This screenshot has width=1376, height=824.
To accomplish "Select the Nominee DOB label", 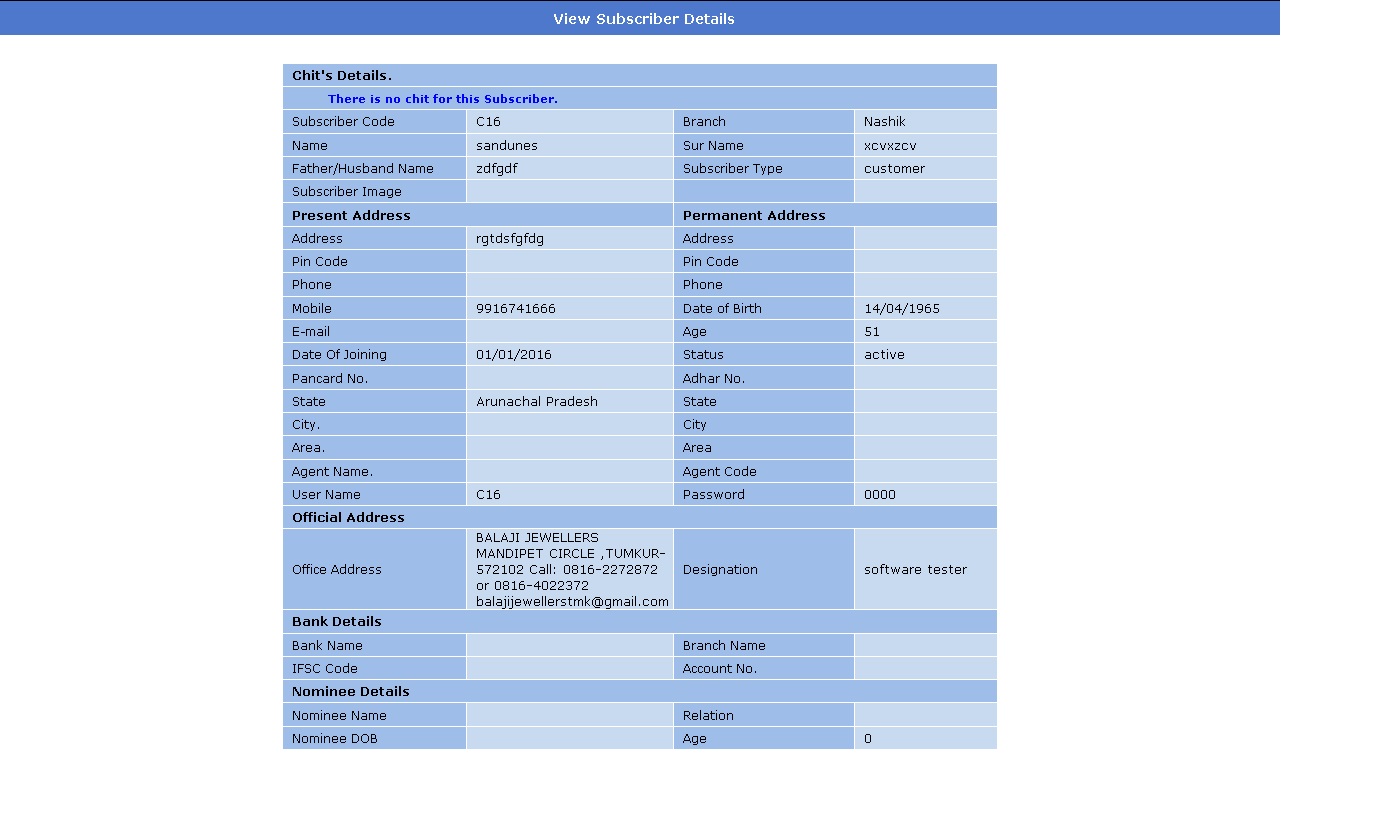I will coord(335,739).
